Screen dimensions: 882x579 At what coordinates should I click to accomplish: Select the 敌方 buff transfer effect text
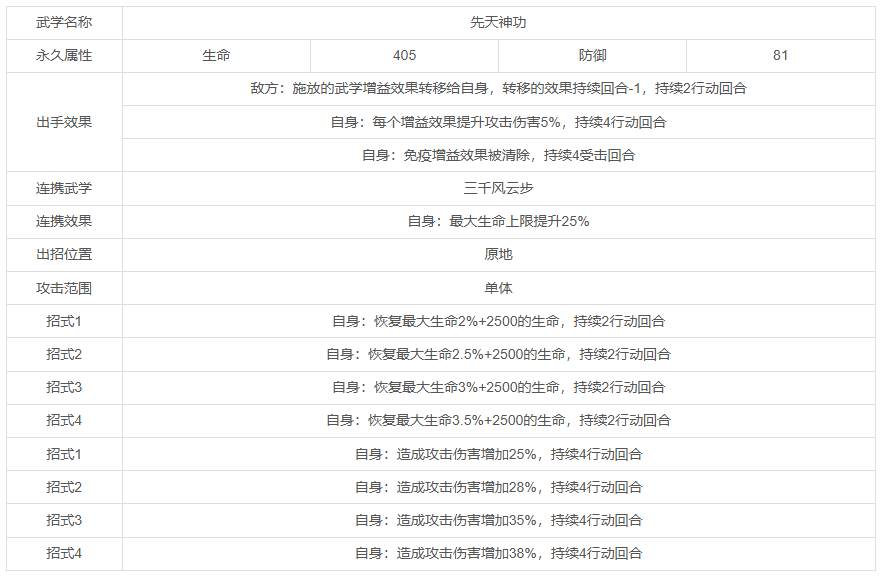498,88
